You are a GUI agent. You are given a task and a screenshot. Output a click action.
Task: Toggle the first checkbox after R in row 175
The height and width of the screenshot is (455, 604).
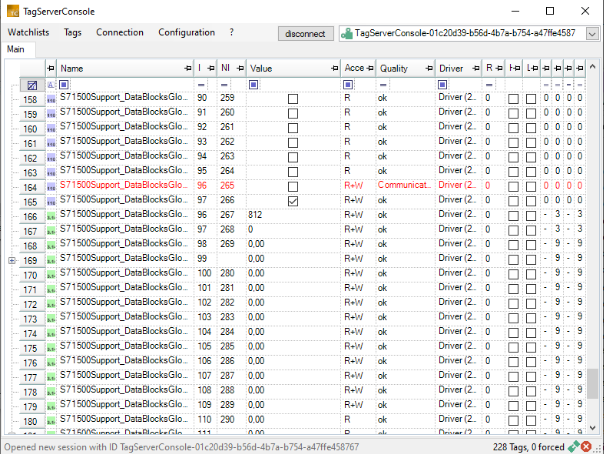click(513, 348)
